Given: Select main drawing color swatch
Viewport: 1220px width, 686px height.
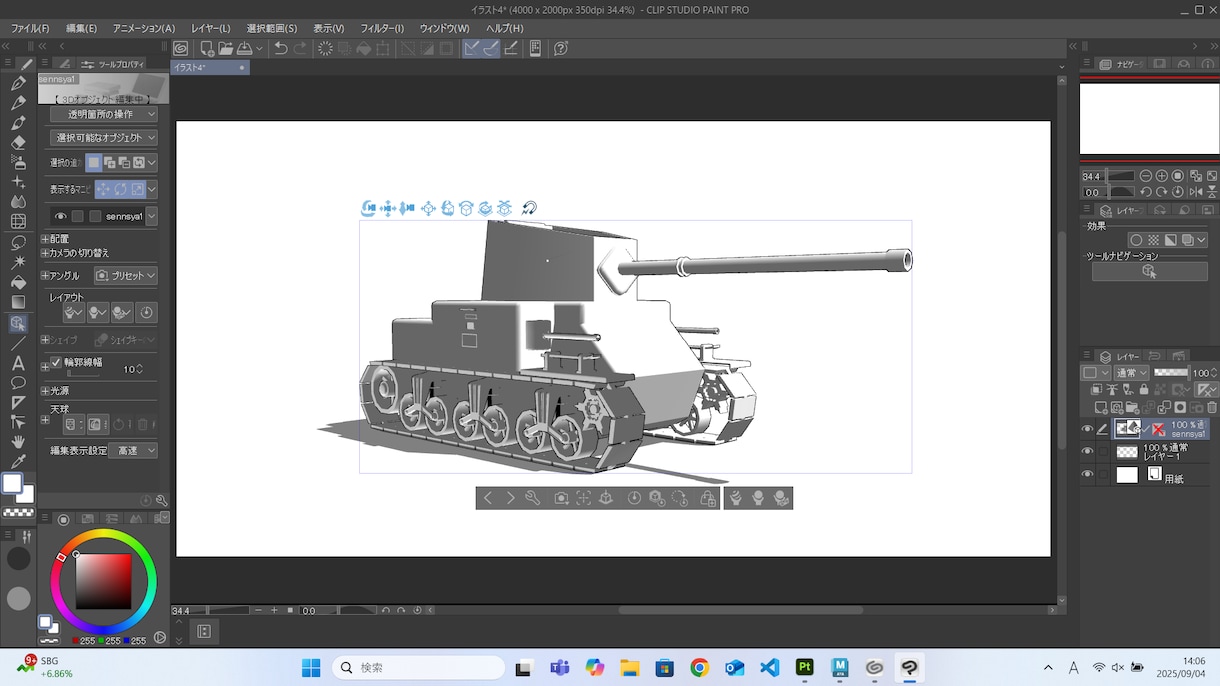Looking at the screenshot, I should (x=12, y=484).
